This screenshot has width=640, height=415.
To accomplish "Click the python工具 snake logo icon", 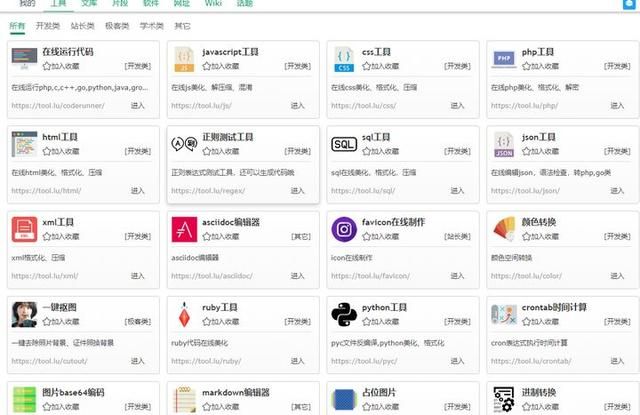I will pos(344,315).
